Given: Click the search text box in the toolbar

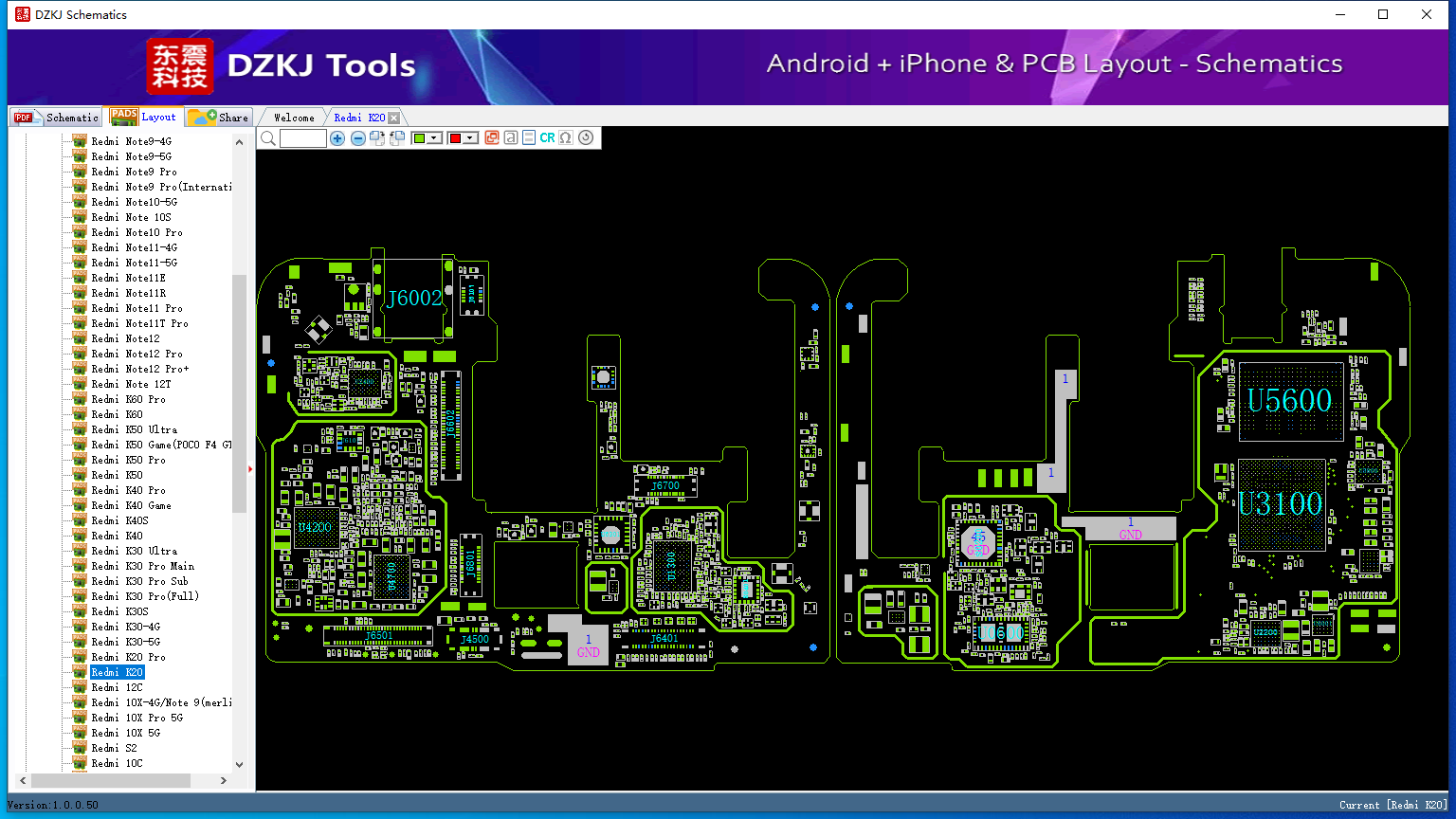Looking at the screenshot, I should click(303, 138).
